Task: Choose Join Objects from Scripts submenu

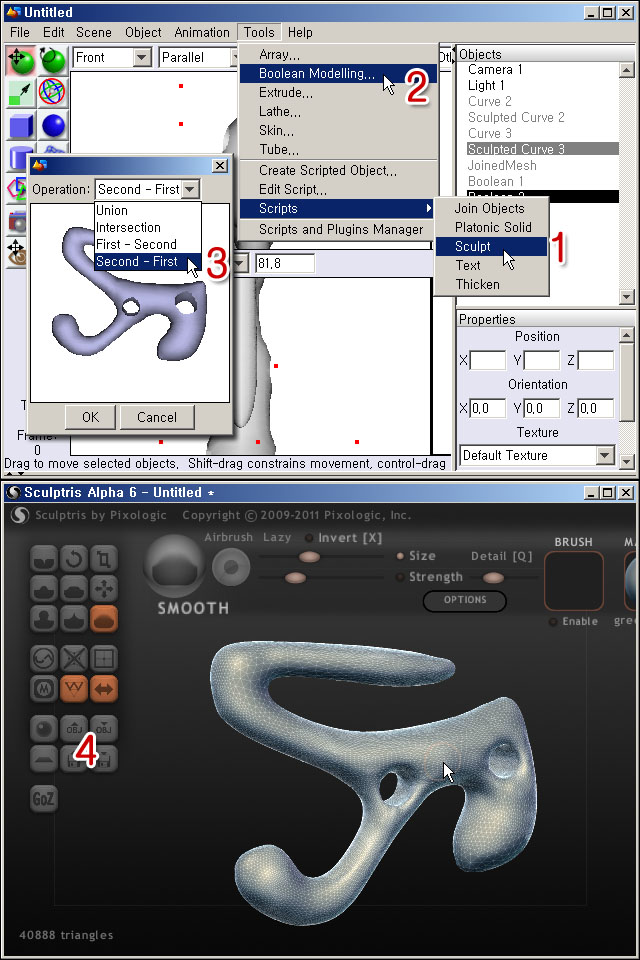Action: [491, 208]
